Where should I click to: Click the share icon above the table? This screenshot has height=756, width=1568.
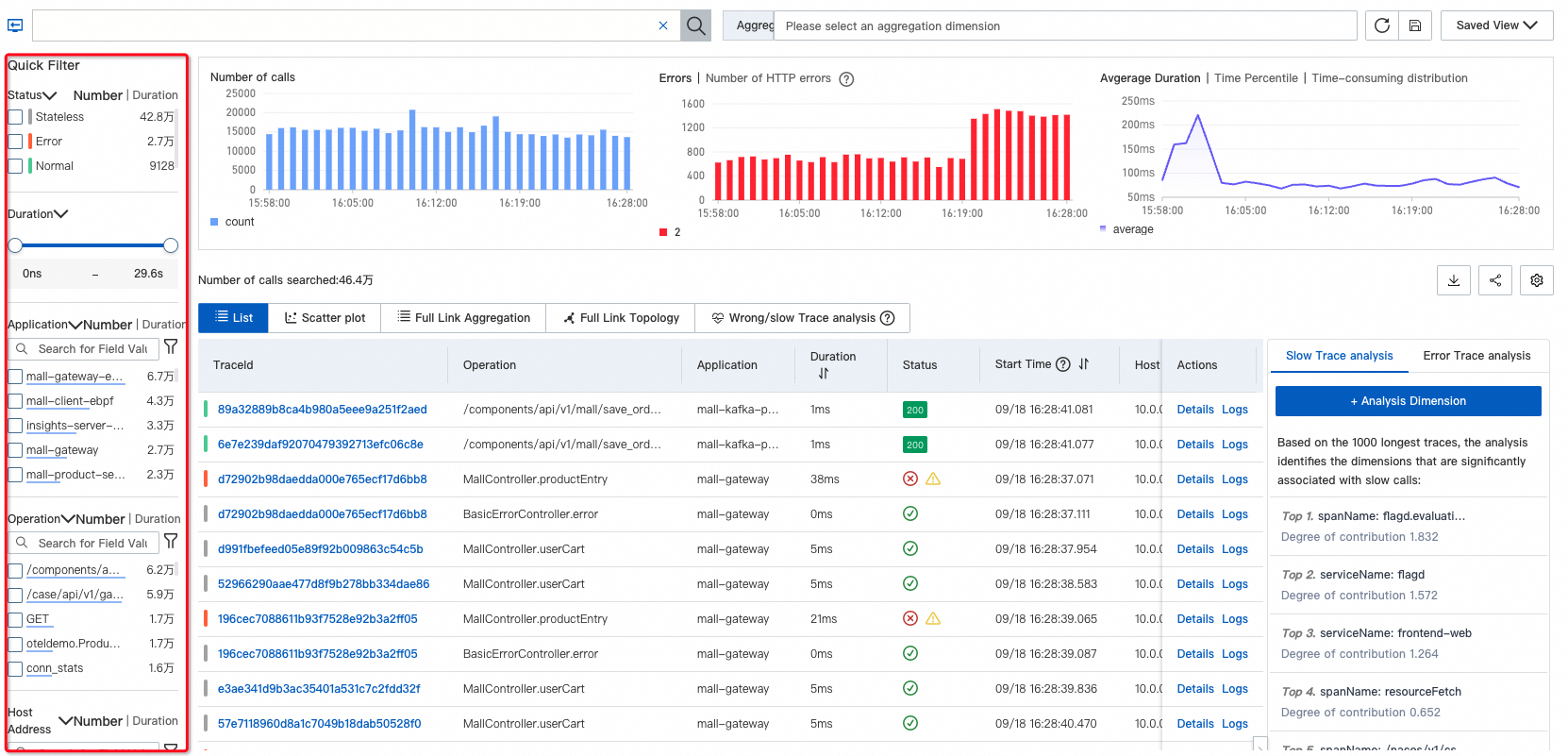point(1495,280)
